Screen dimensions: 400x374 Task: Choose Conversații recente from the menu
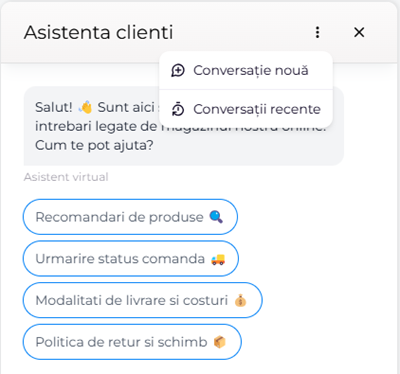point(246,109)
